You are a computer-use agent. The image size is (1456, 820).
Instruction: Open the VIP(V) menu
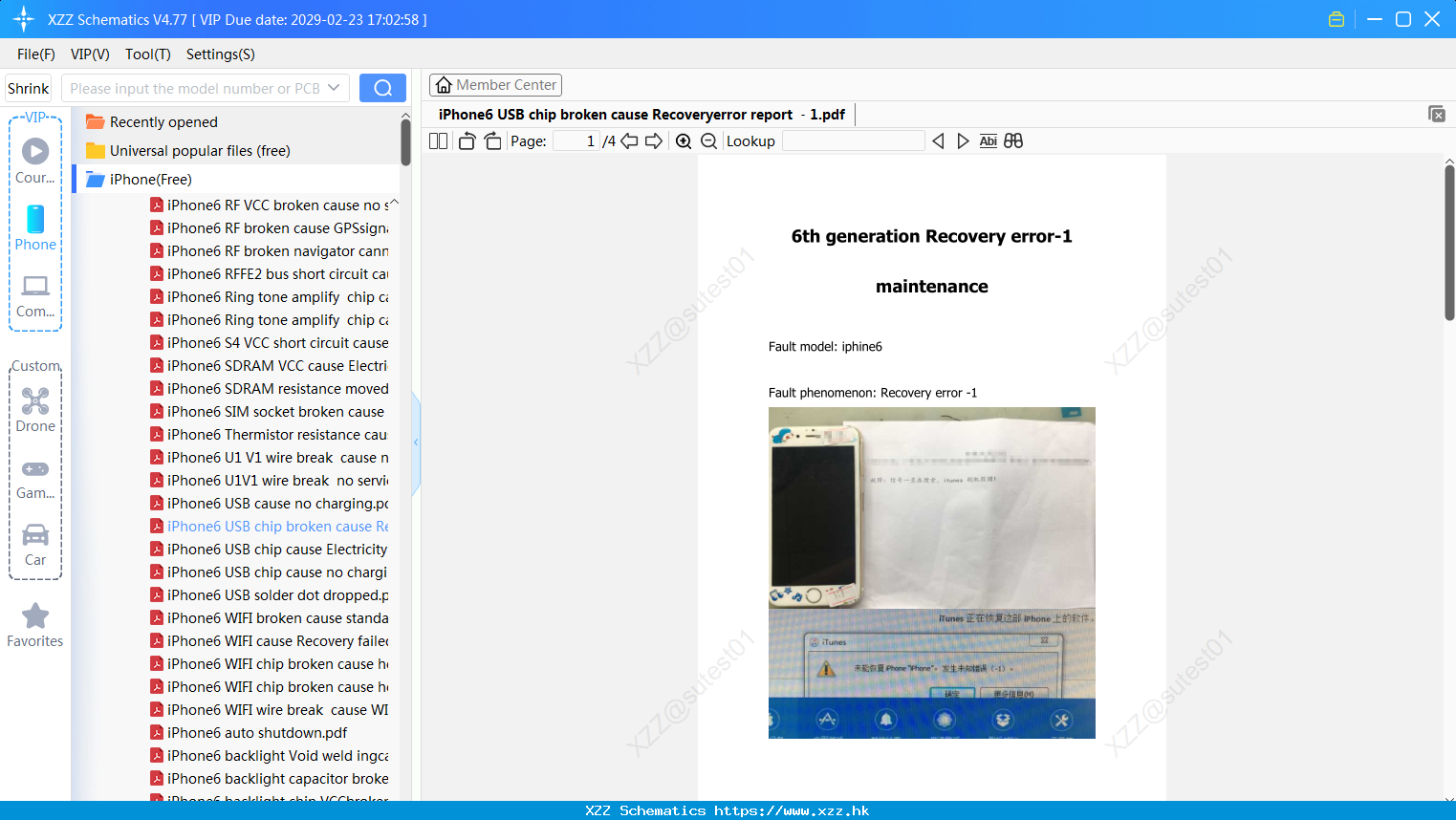click(x=90, y=54)
